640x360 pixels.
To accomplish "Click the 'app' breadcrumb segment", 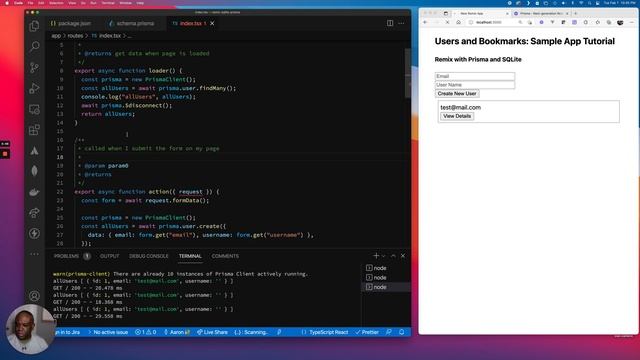I will (x=56, y=36).
